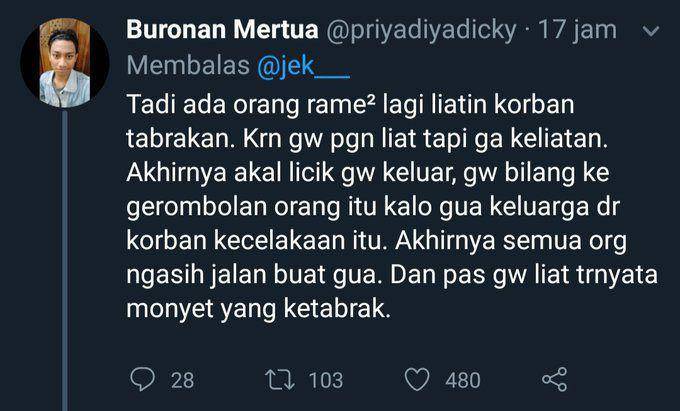The height and width of the screenshot is (411, 680).
Task: Click the phrase korban kecelakaan itu
Action: 256,241
